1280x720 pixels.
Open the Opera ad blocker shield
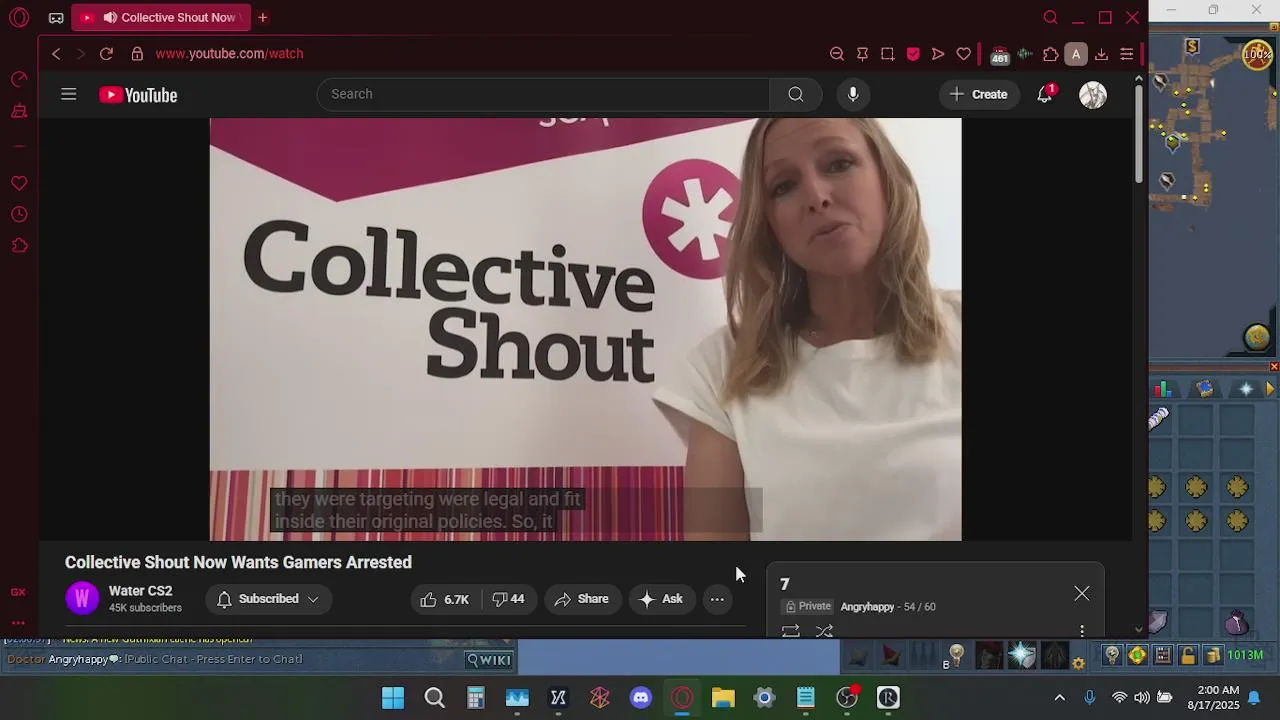pos(913,54)
